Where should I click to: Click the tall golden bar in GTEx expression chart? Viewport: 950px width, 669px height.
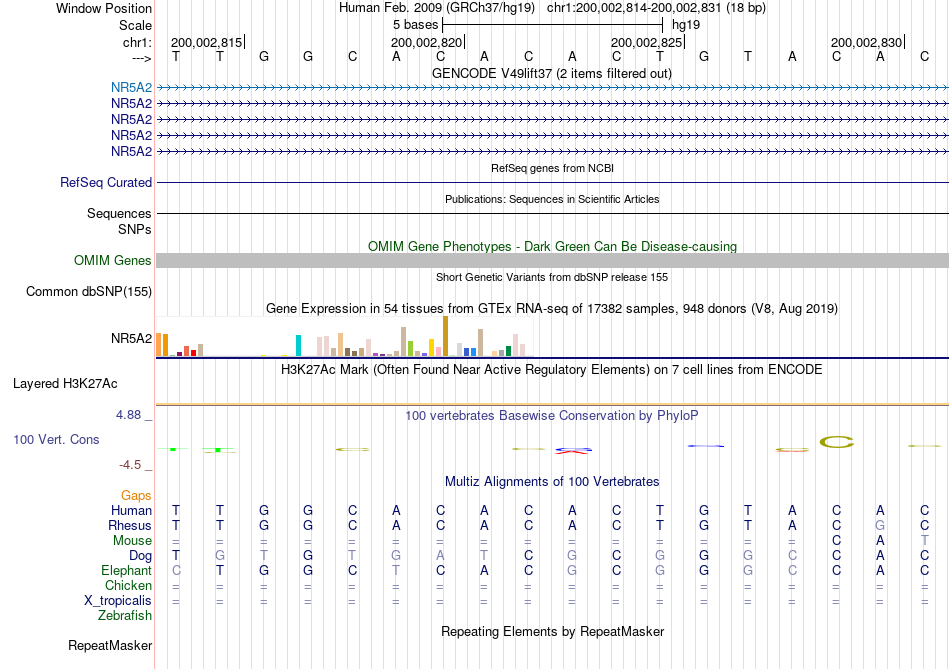coord(445,336)
